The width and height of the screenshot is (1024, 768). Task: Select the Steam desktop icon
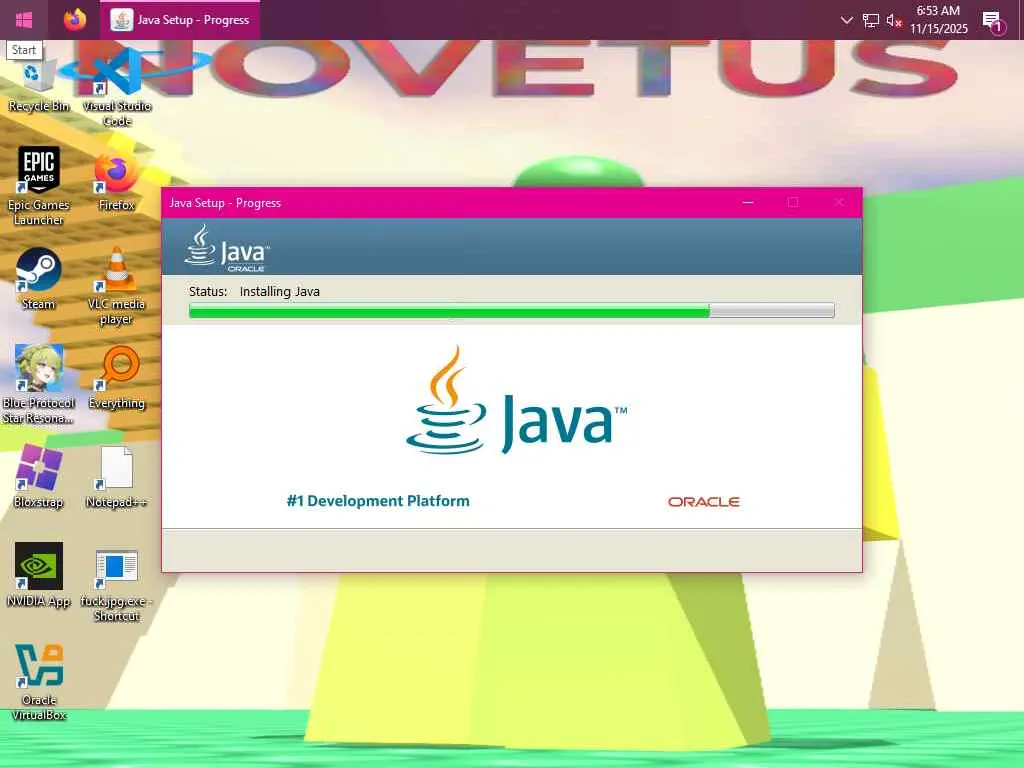(39, 280)
